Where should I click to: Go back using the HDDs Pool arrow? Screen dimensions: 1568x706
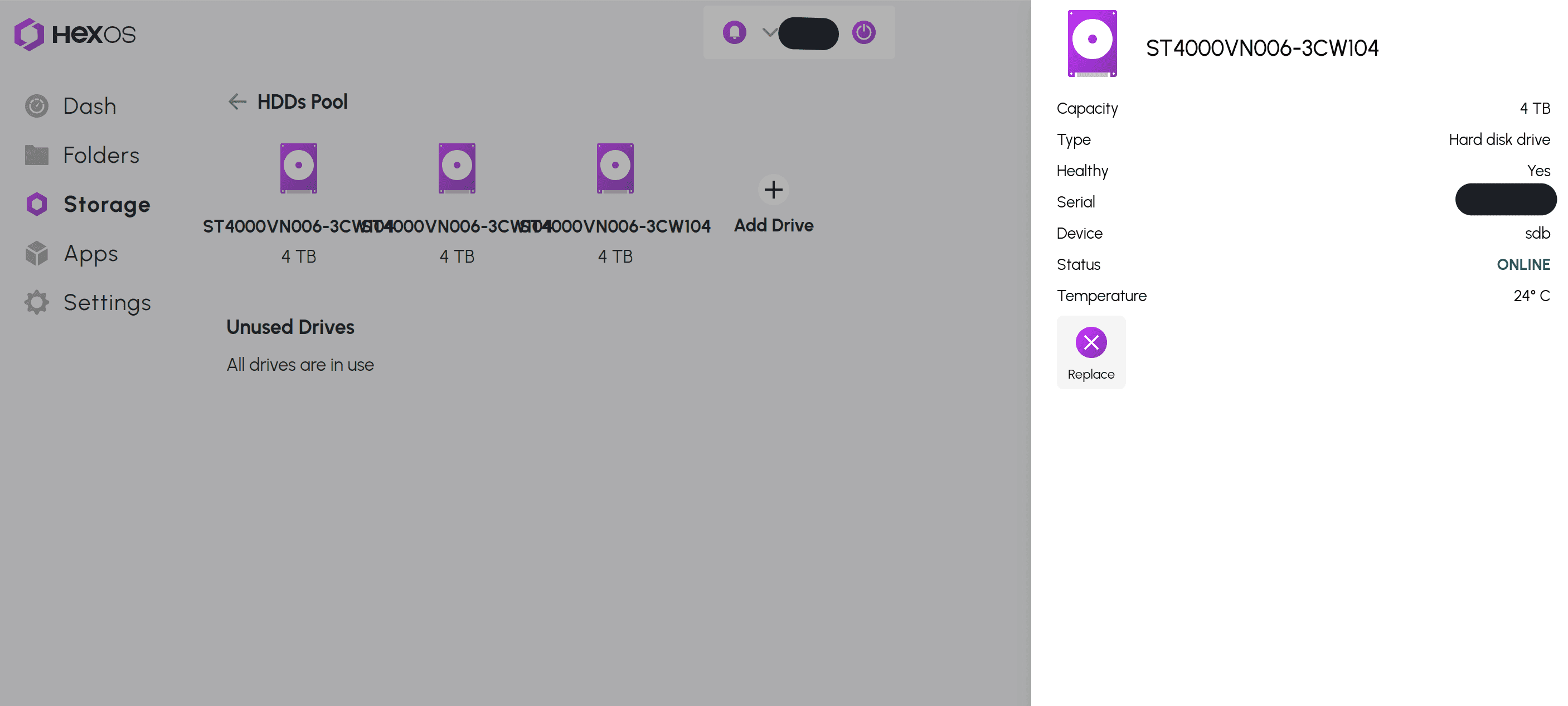(x=237, y=101)
